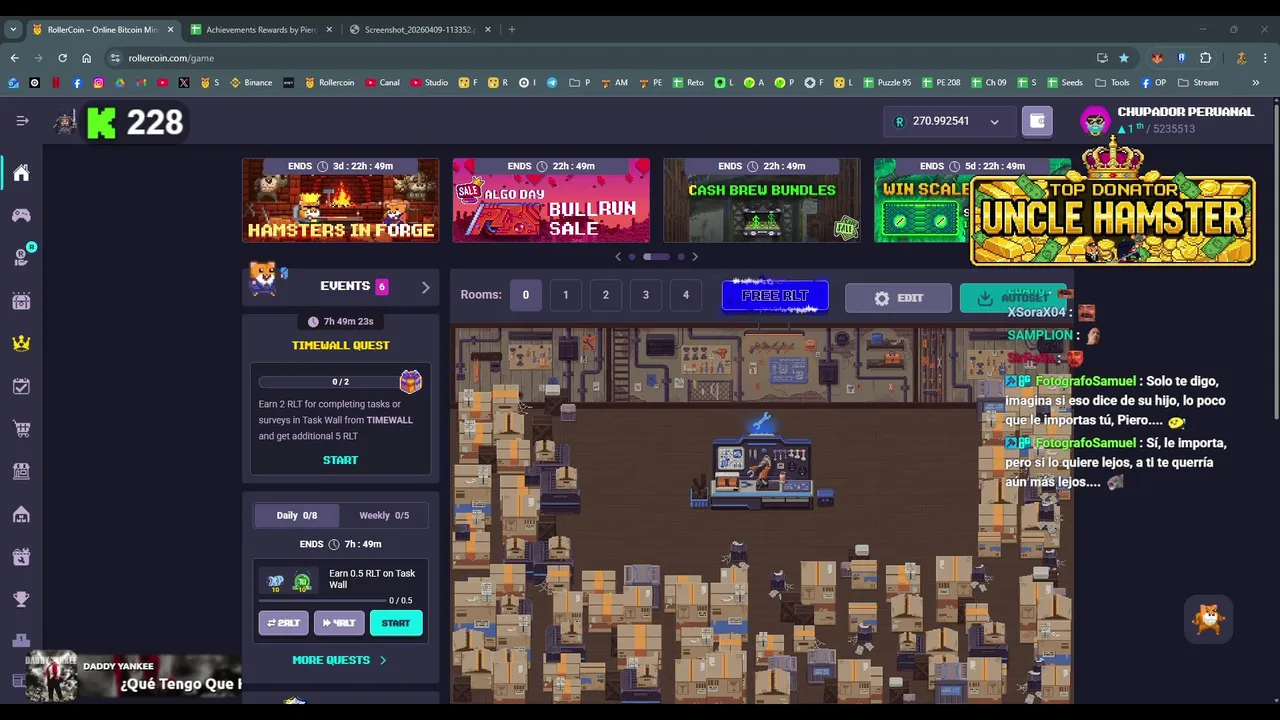Image resolution: width=1280 pixels, height=720 pixels.
Task: Click the FREE RLT button
Action: [x=775, y=296]
